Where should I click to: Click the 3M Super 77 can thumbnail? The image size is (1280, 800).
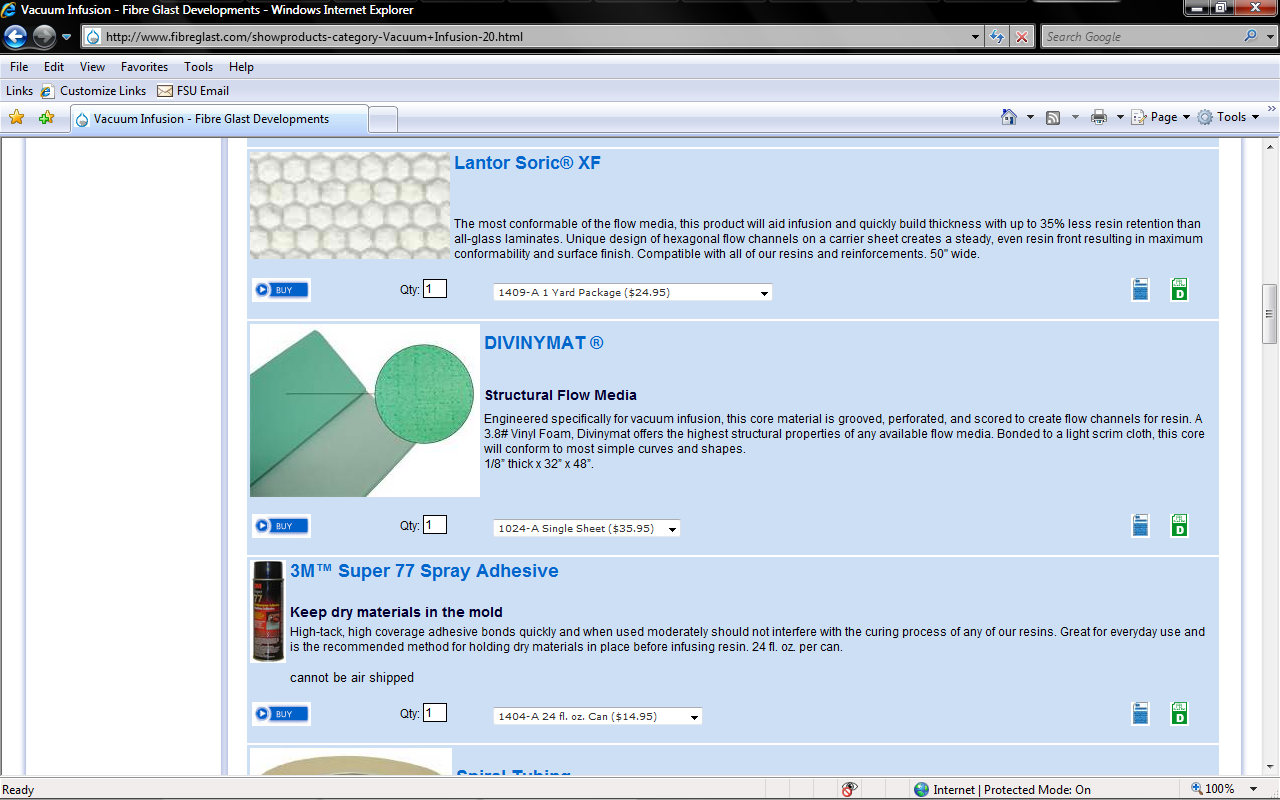pyautogui.click(x=268, y=611)
